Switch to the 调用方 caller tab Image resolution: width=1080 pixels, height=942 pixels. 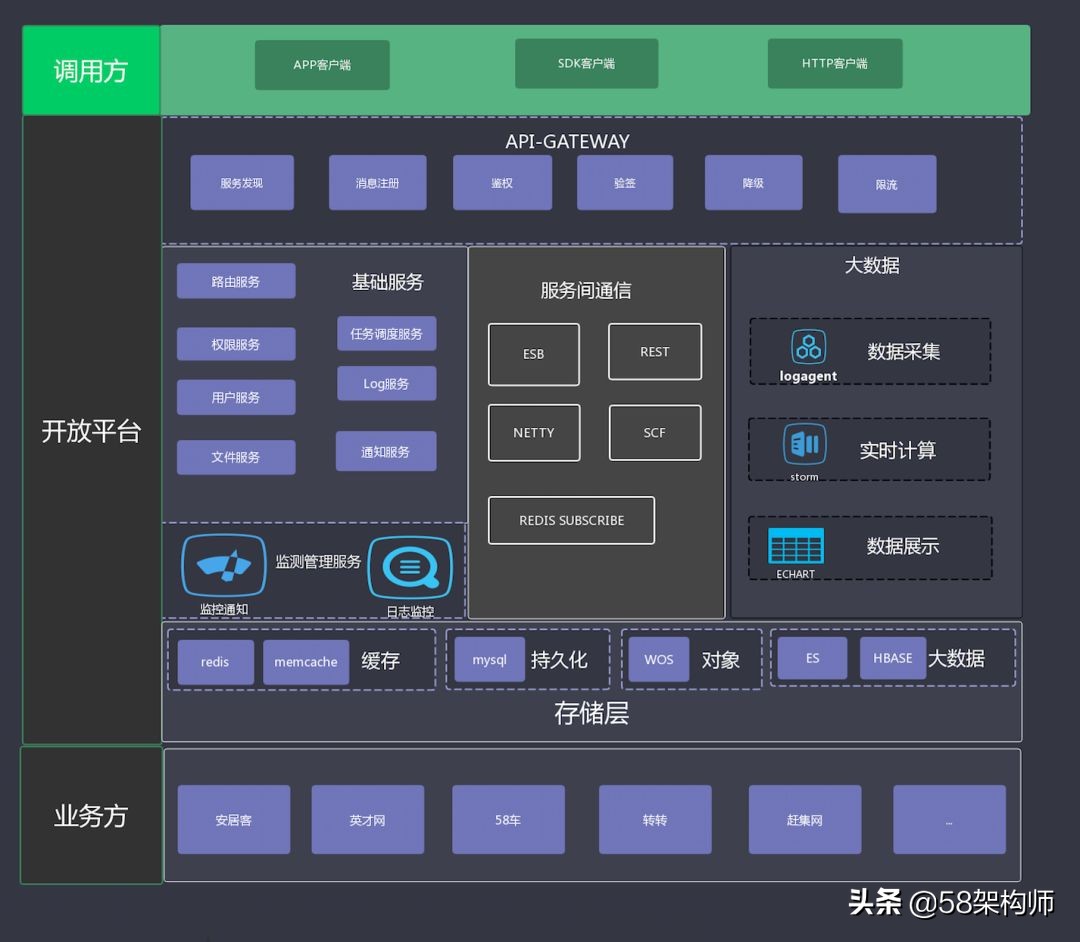point(90,69)
